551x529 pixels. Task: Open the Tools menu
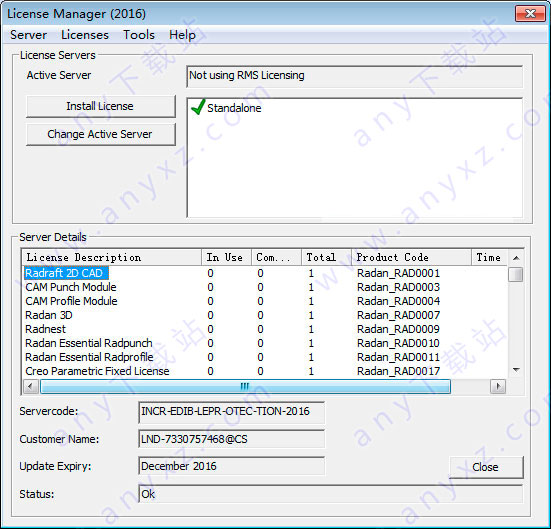point(139,35)
